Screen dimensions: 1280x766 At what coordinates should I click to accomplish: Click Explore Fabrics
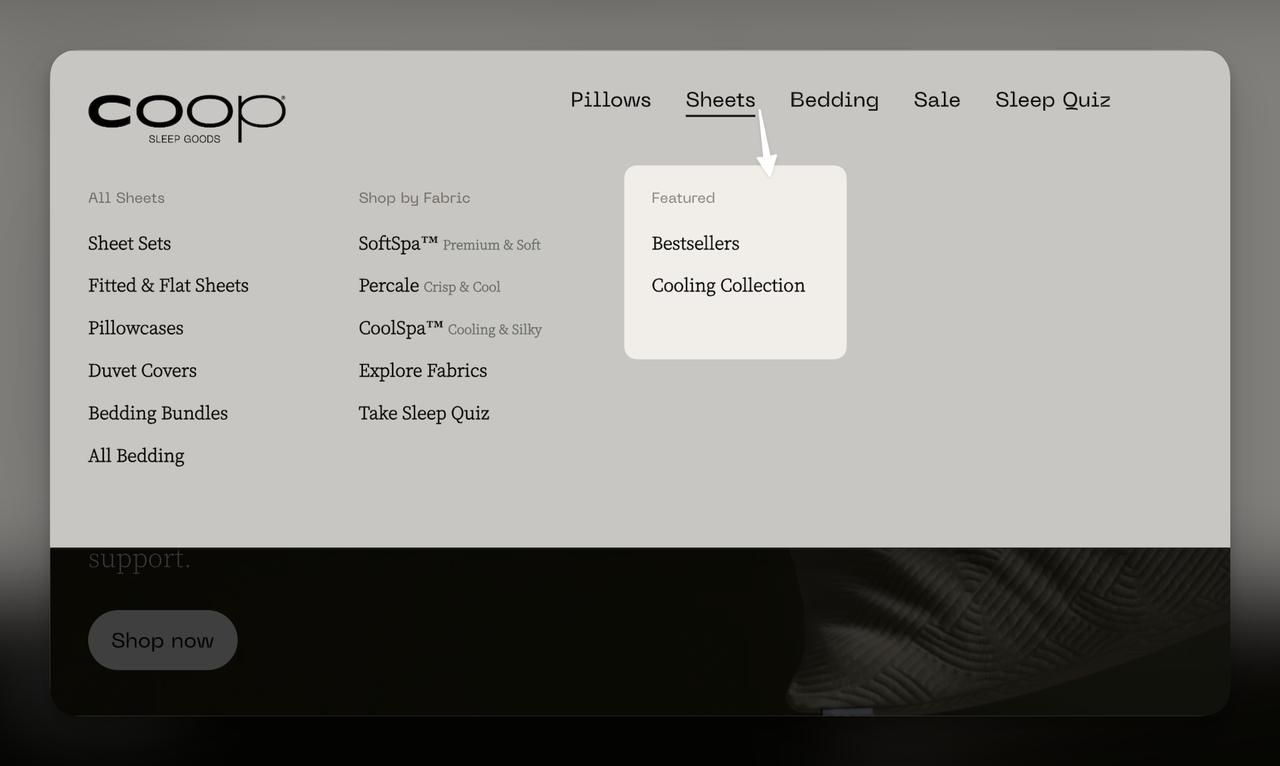tap(422, 370)
